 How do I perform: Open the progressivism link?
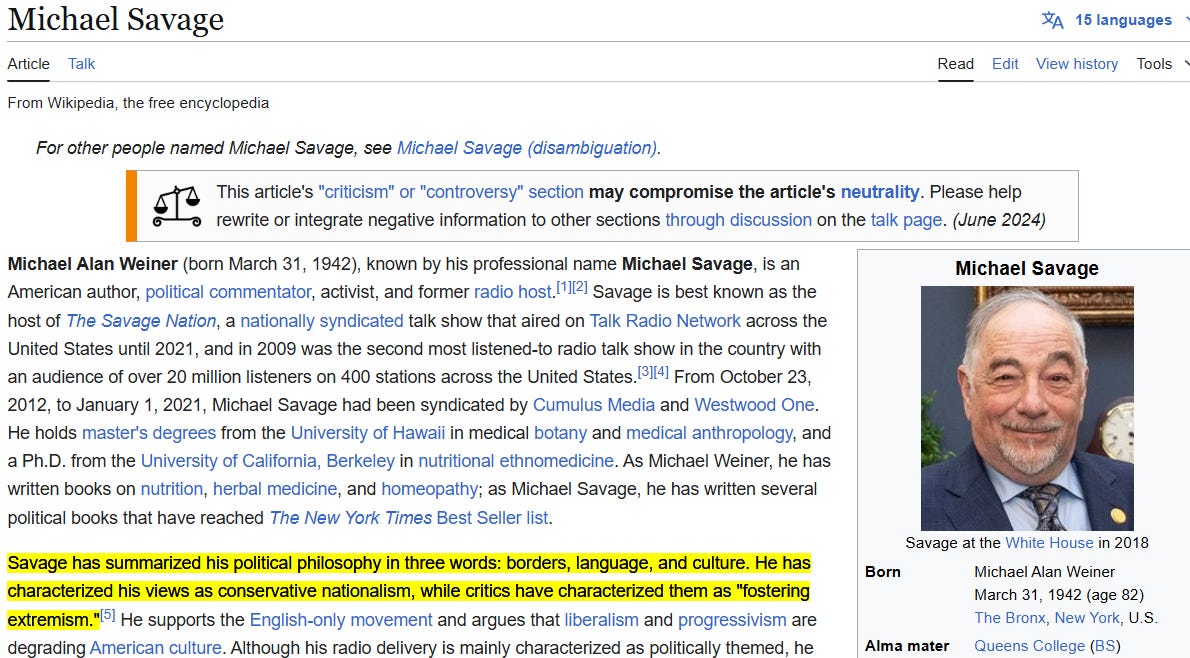coord(732,620)
